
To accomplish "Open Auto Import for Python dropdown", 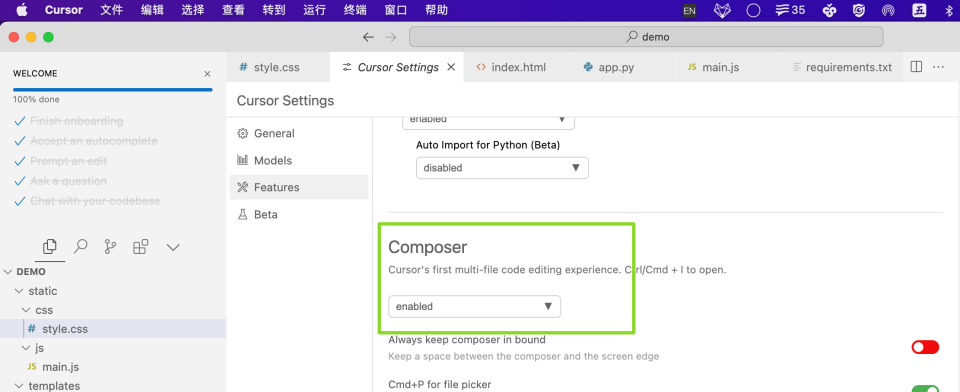I will coord(502,168).
